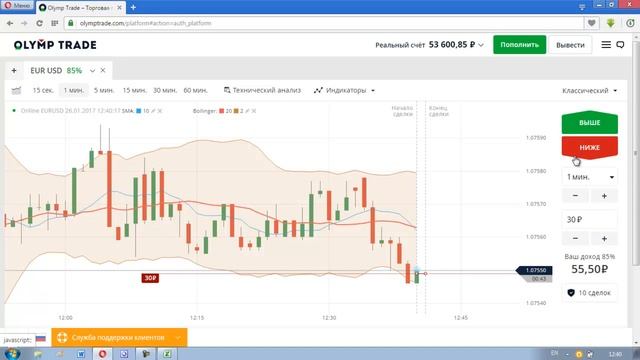This screenshot has height=360, width=640.
Task: Remove the Bollinger indicator
Action: [x=253, y=111]
